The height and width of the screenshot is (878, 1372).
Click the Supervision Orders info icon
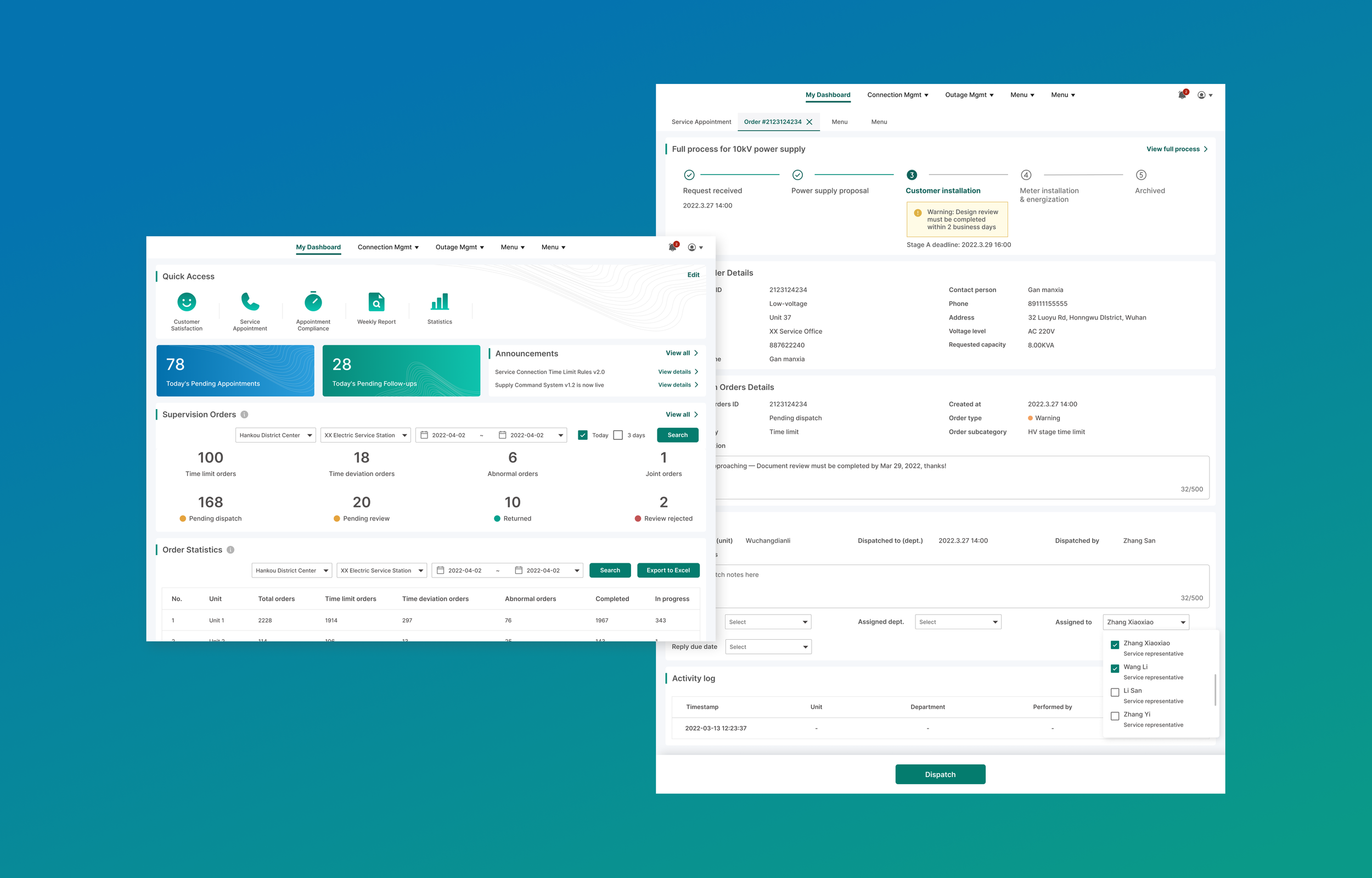[x=244, y=415]
